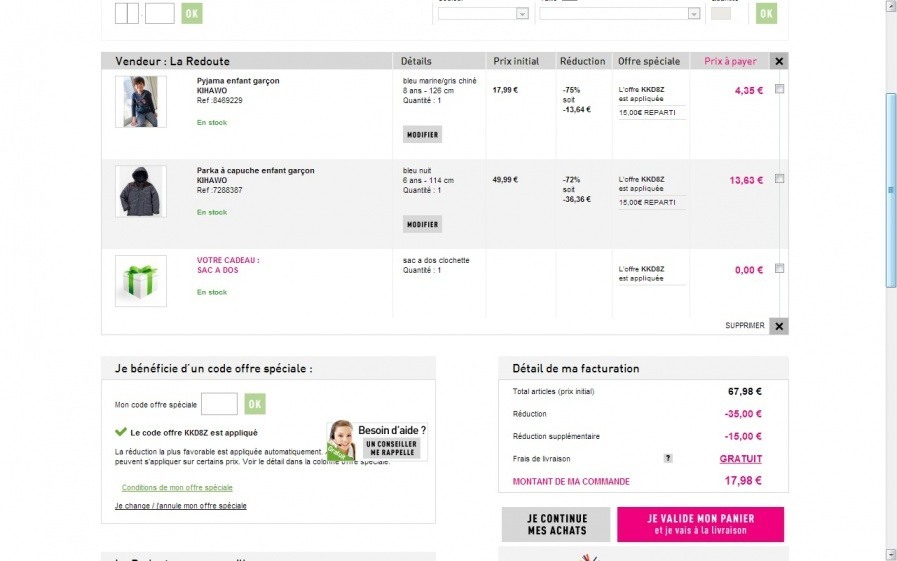Click the X icon in the cart header
Viewport: 897px width, 561px height.
click(779, 61)
